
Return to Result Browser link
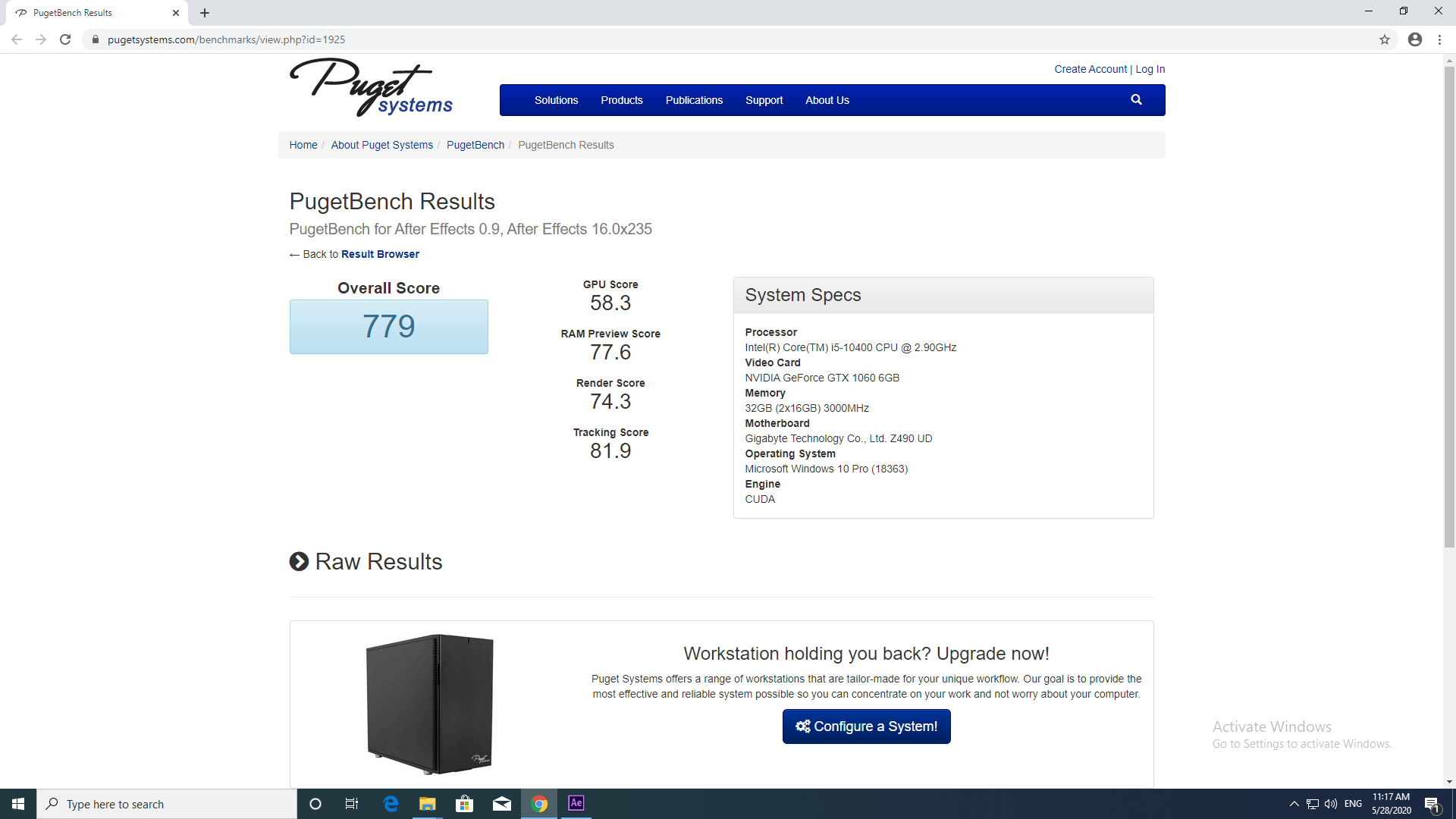(380, 254)
